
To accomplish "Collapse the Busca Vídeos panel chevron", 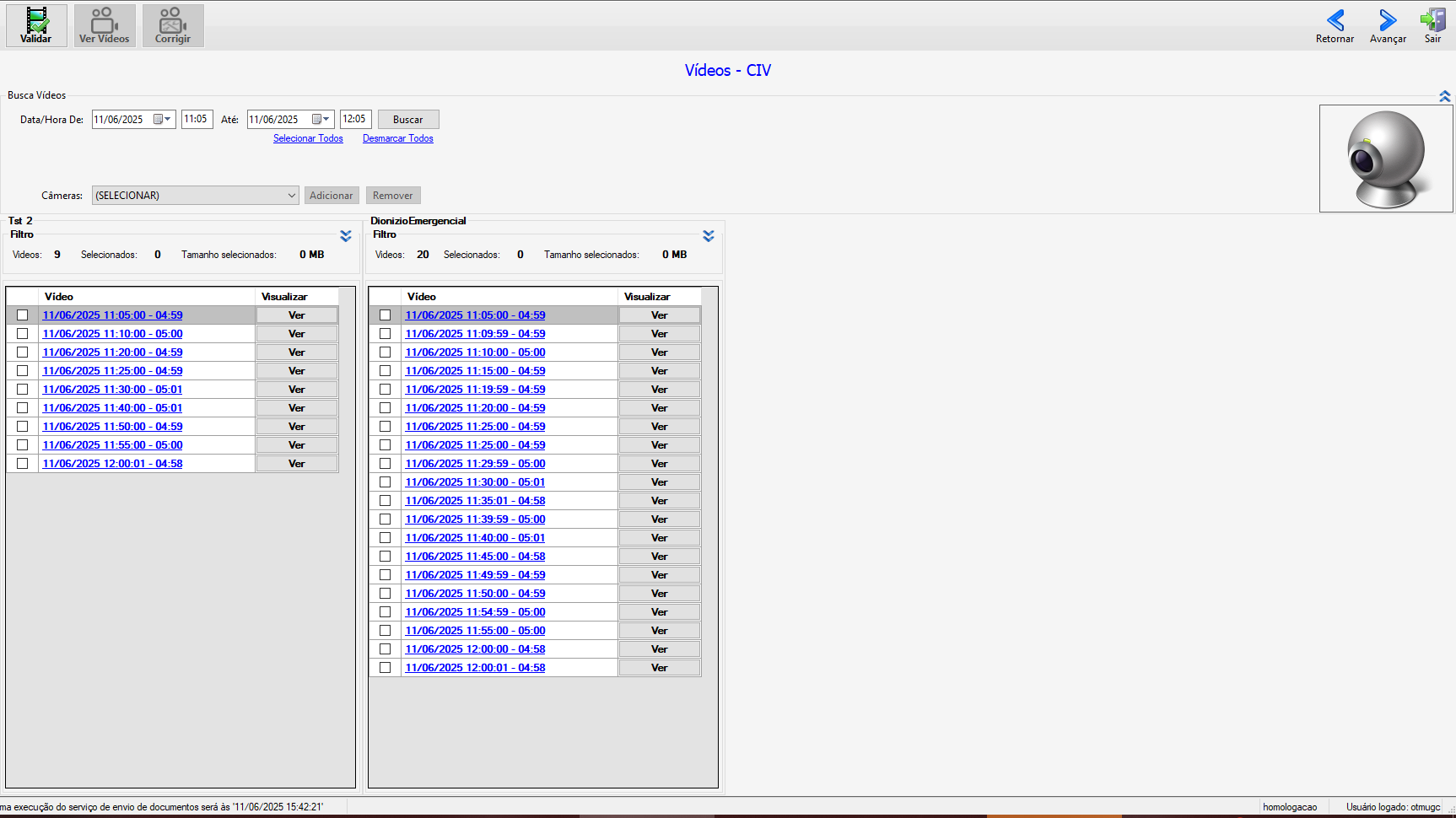I will pos(1445,96).
